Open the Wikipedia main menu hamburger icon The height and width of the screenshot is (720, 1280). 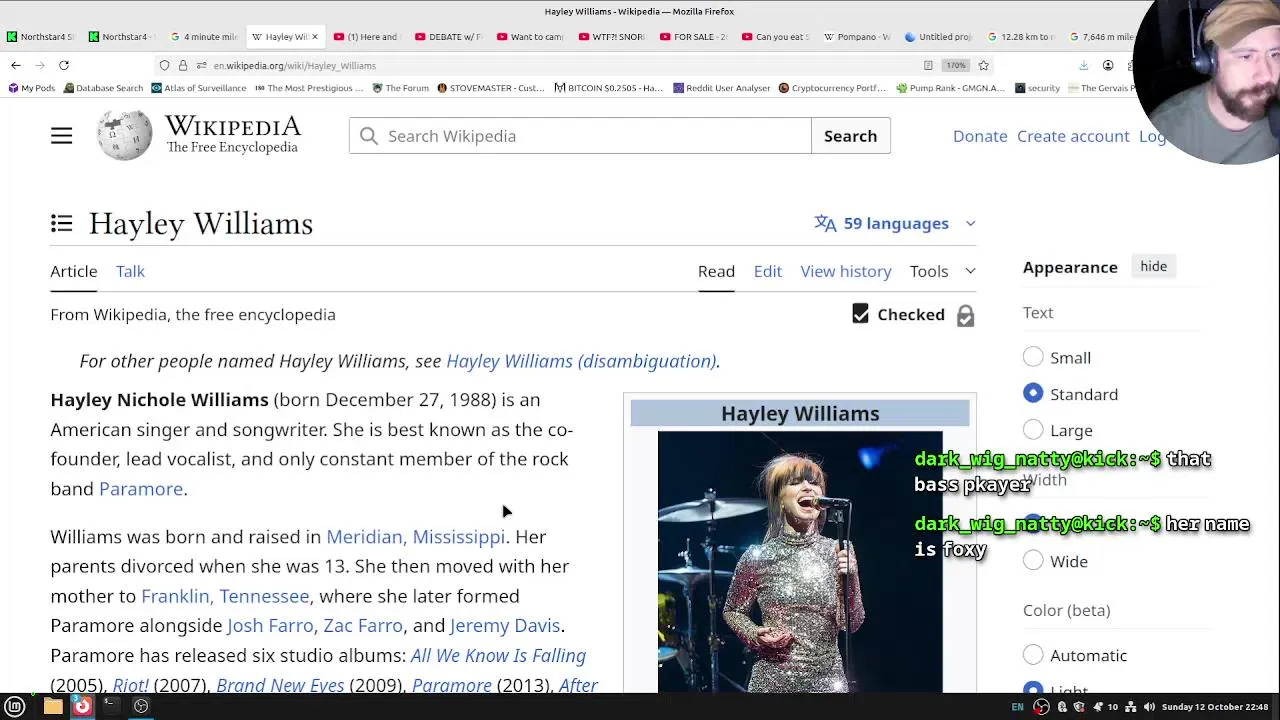tap(61, 136)
